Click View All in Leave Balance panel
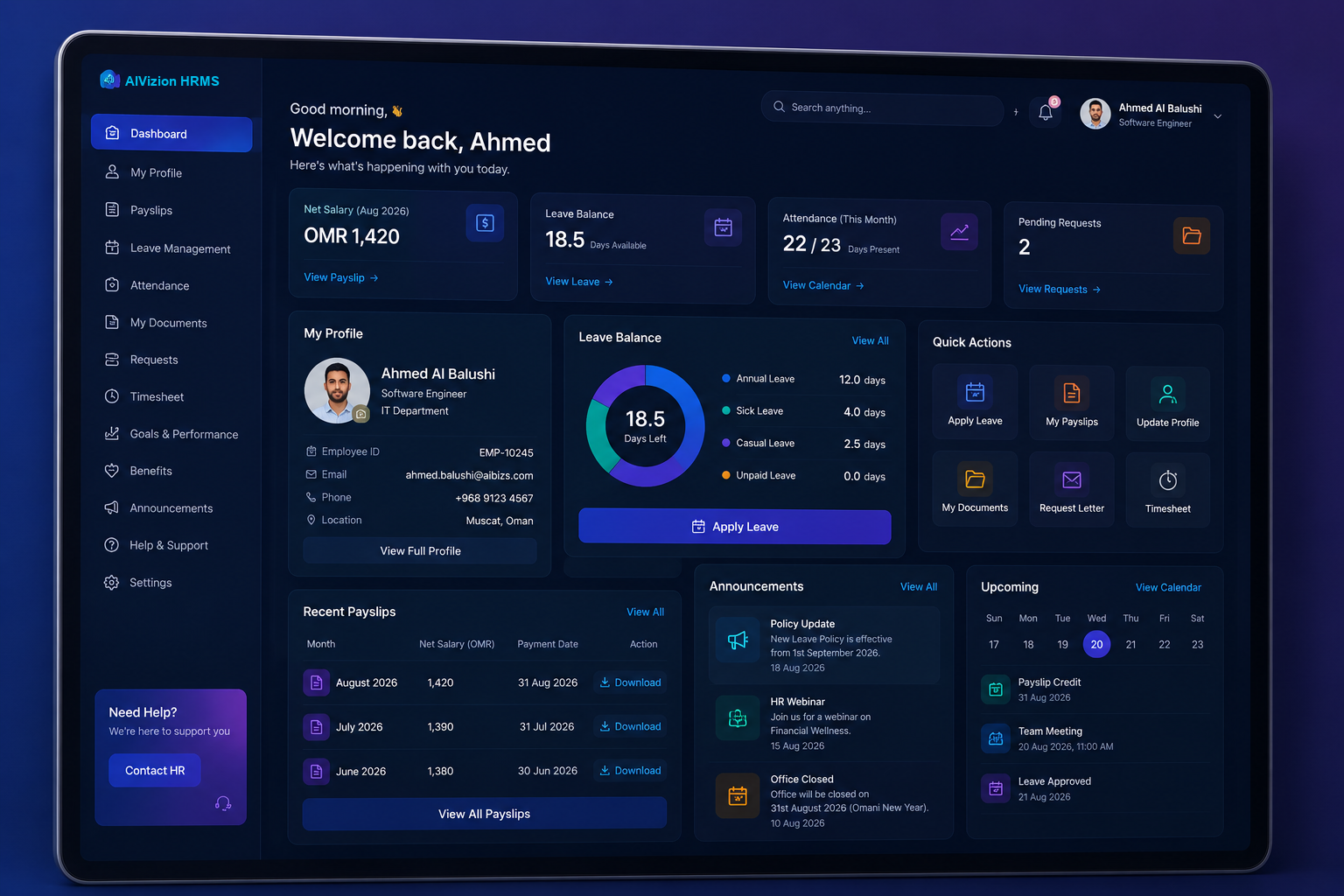1344x896 pixels. tap(870, 340)
